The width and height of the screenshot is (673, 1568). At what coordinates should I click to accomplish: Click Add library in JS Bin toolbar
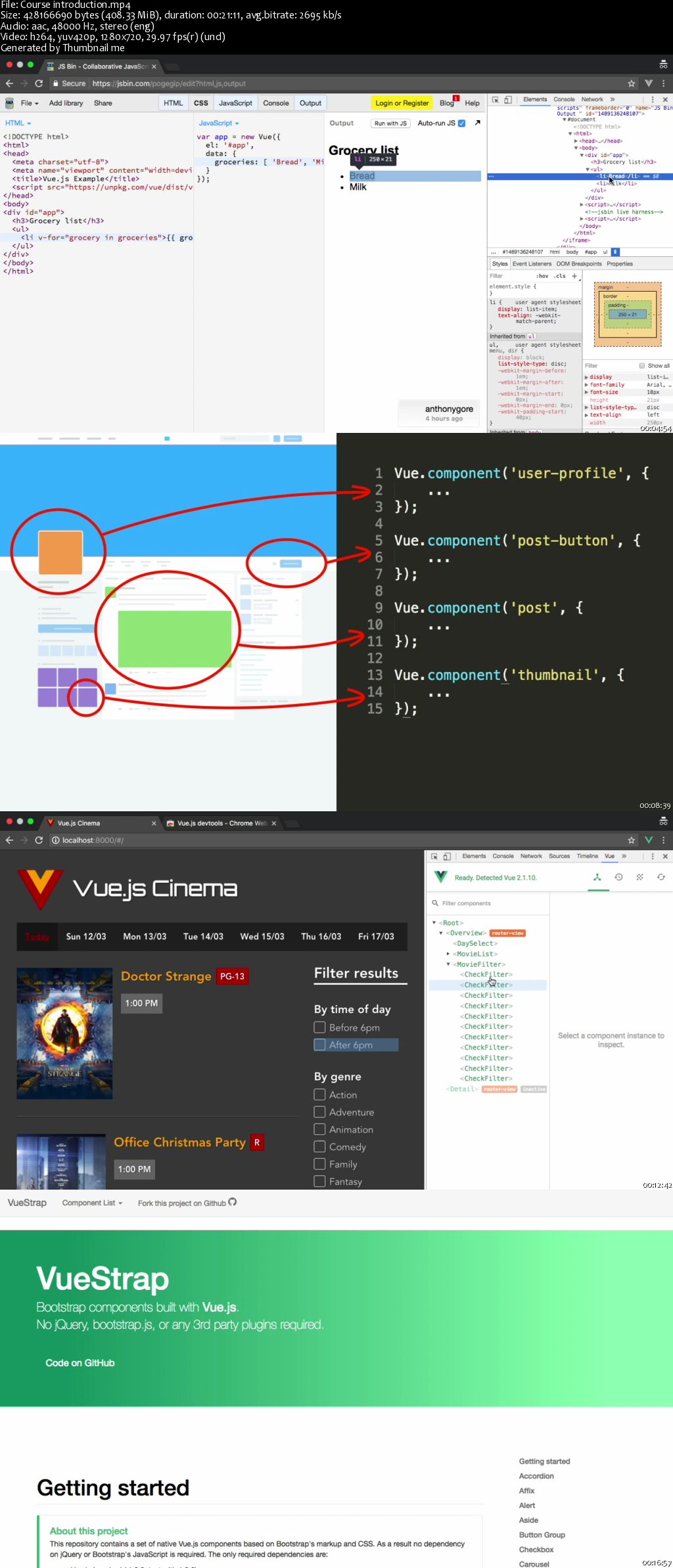point(66,103)
